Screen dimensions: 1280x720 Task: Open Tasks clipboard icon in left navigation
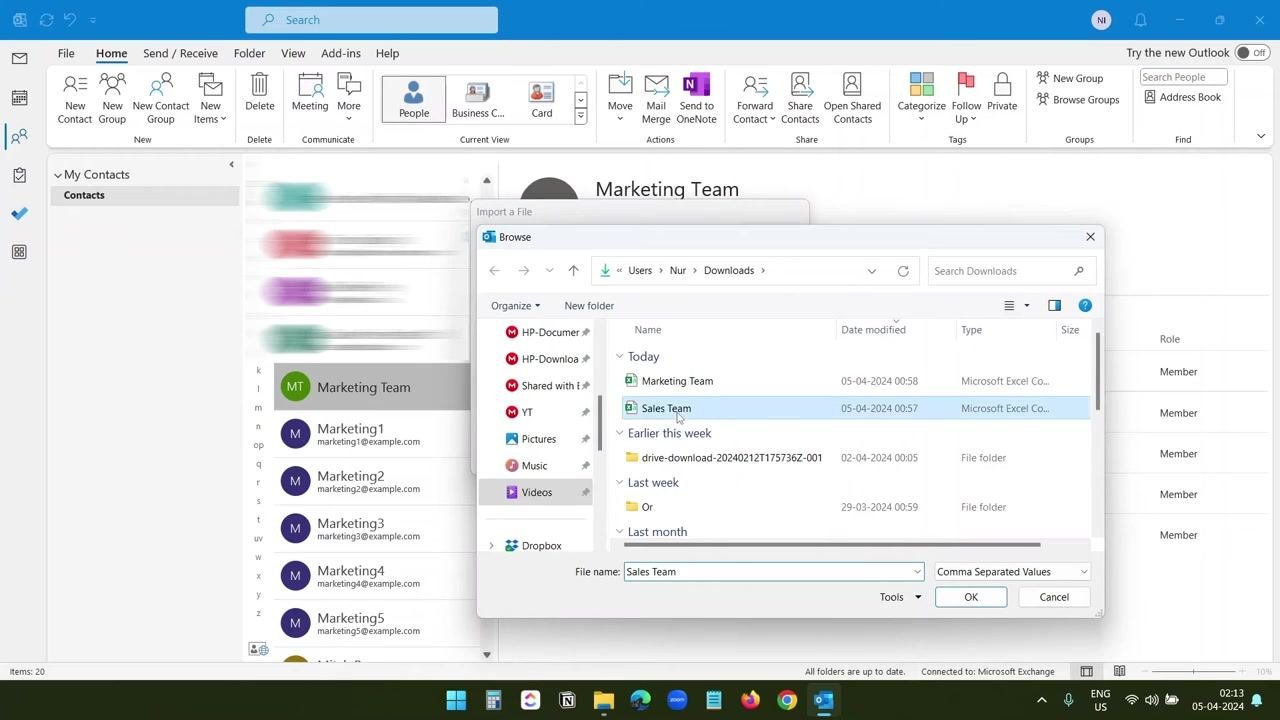[x=19, y=175]
